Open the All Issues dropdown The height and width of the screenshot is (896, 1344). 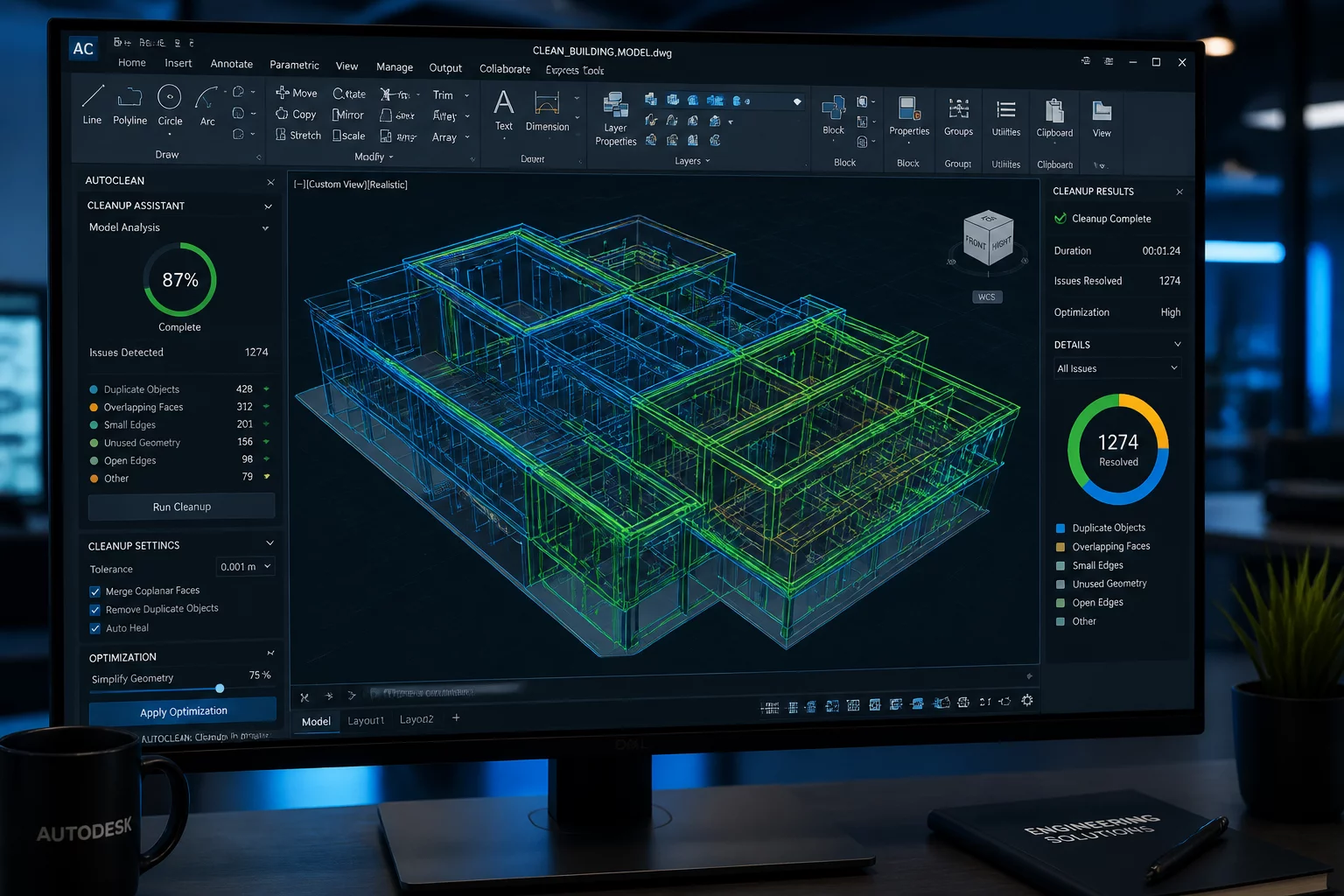point(1117,368)
